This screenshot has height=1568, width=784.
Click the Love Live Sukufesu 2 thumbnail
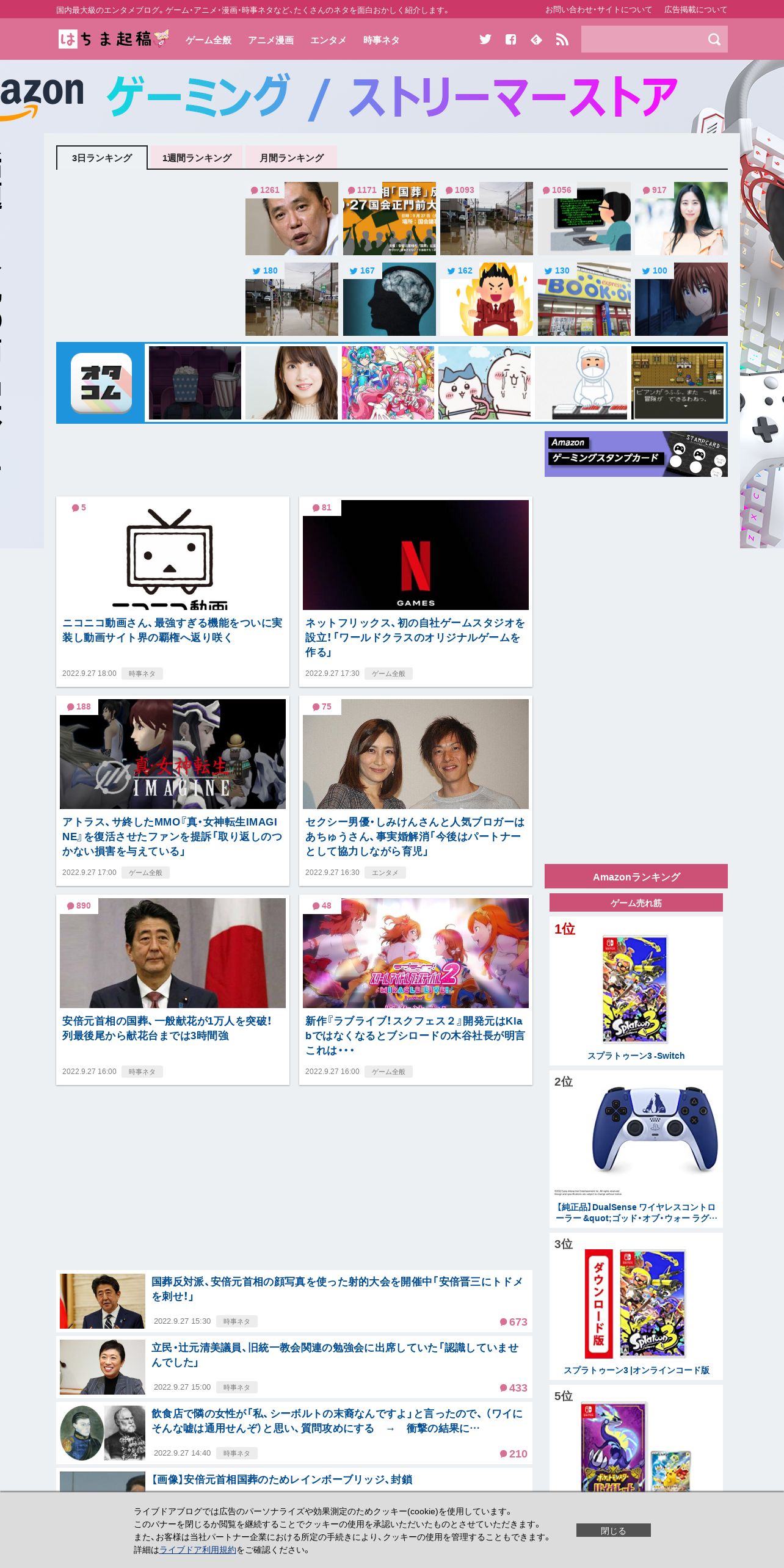(x=416, y=953)
